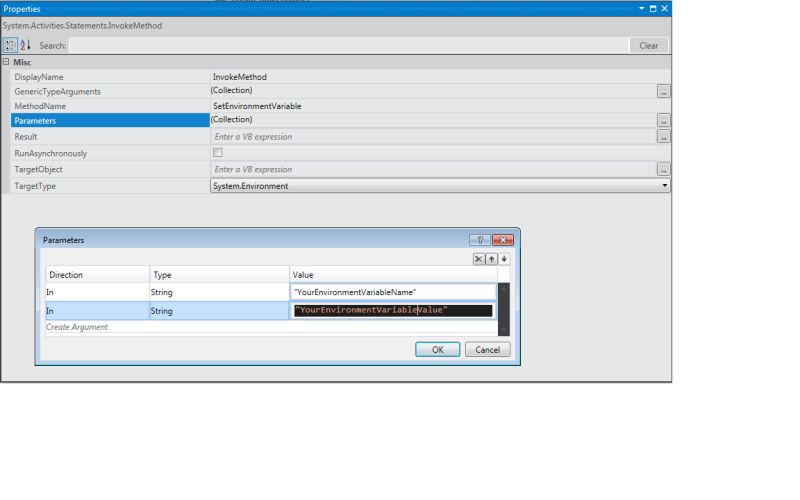Close the Parameters dialog with the red X
Screen dimensions: 800x500
point(503,240)
